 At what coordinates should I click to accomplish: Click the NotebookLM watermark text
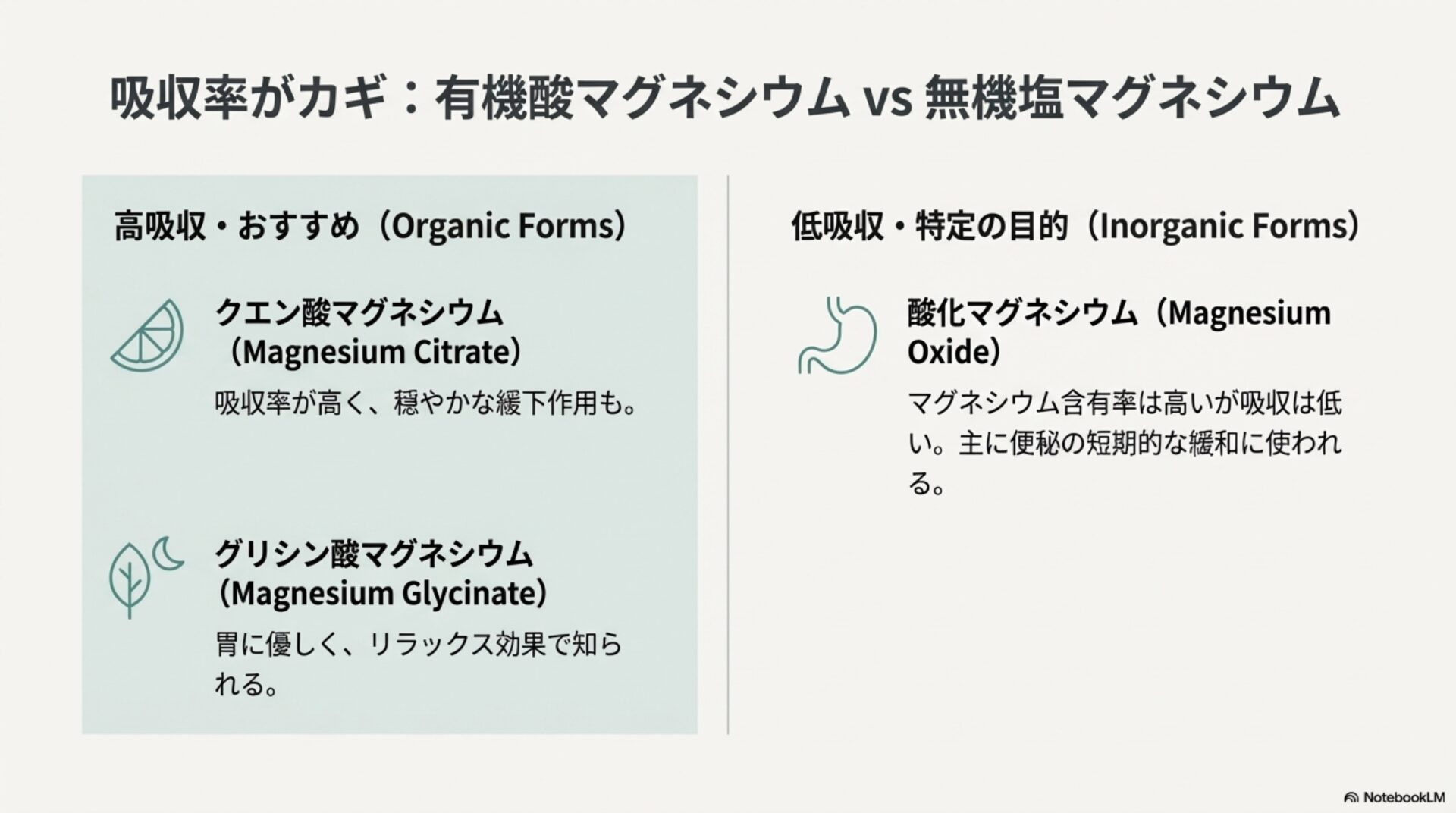click(1404, 797)
